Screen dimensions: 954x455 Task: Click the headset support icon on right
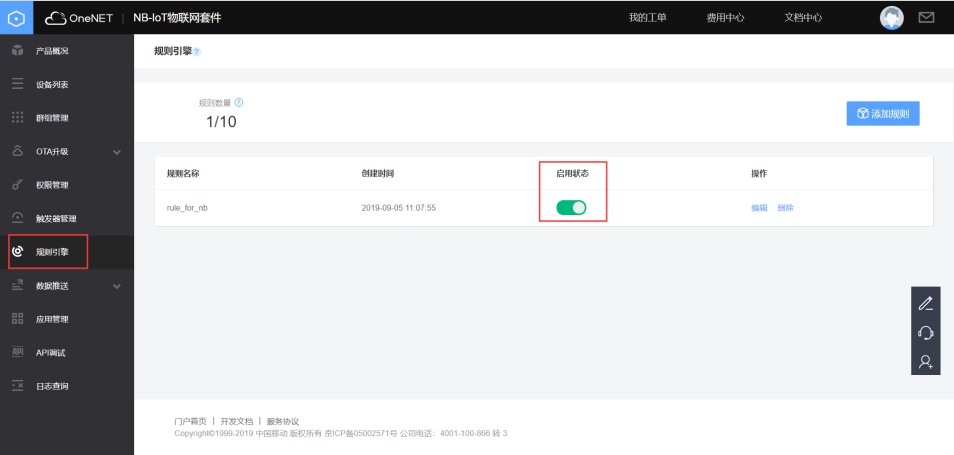pyautogui.click(x=925, y=333)
